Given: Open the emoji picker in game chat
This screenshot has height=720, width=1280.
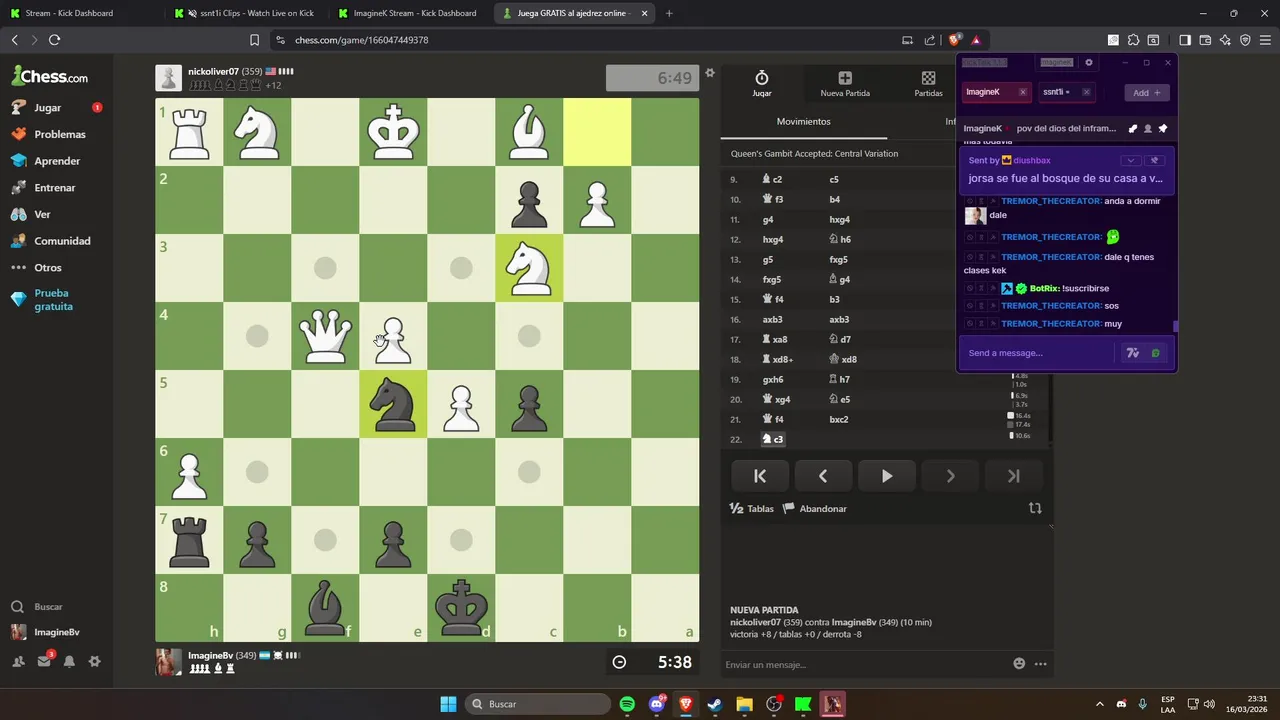Looking at the screenshot, I should (1019, 663).
